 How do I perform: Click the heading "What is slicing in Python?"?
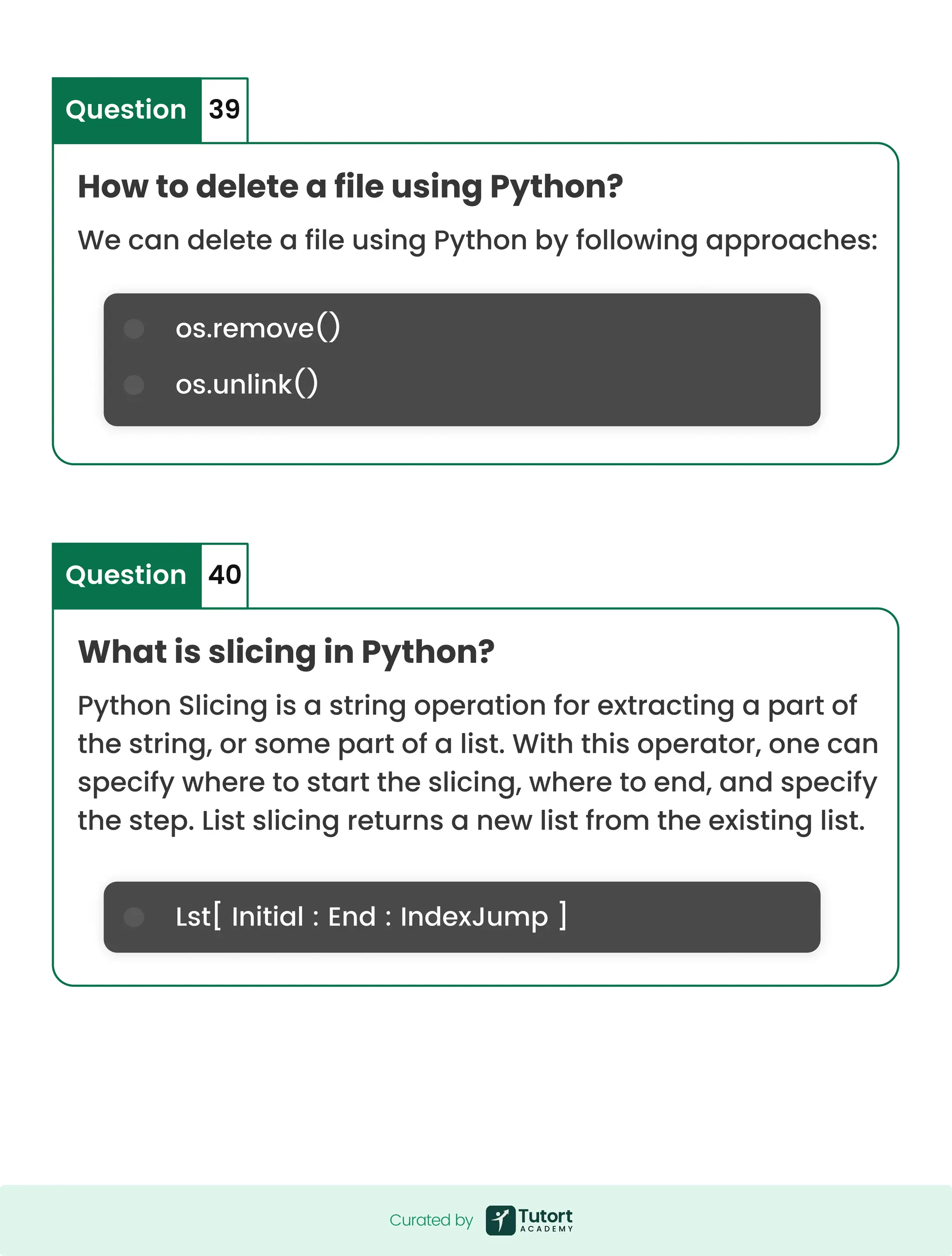[286, 652]
